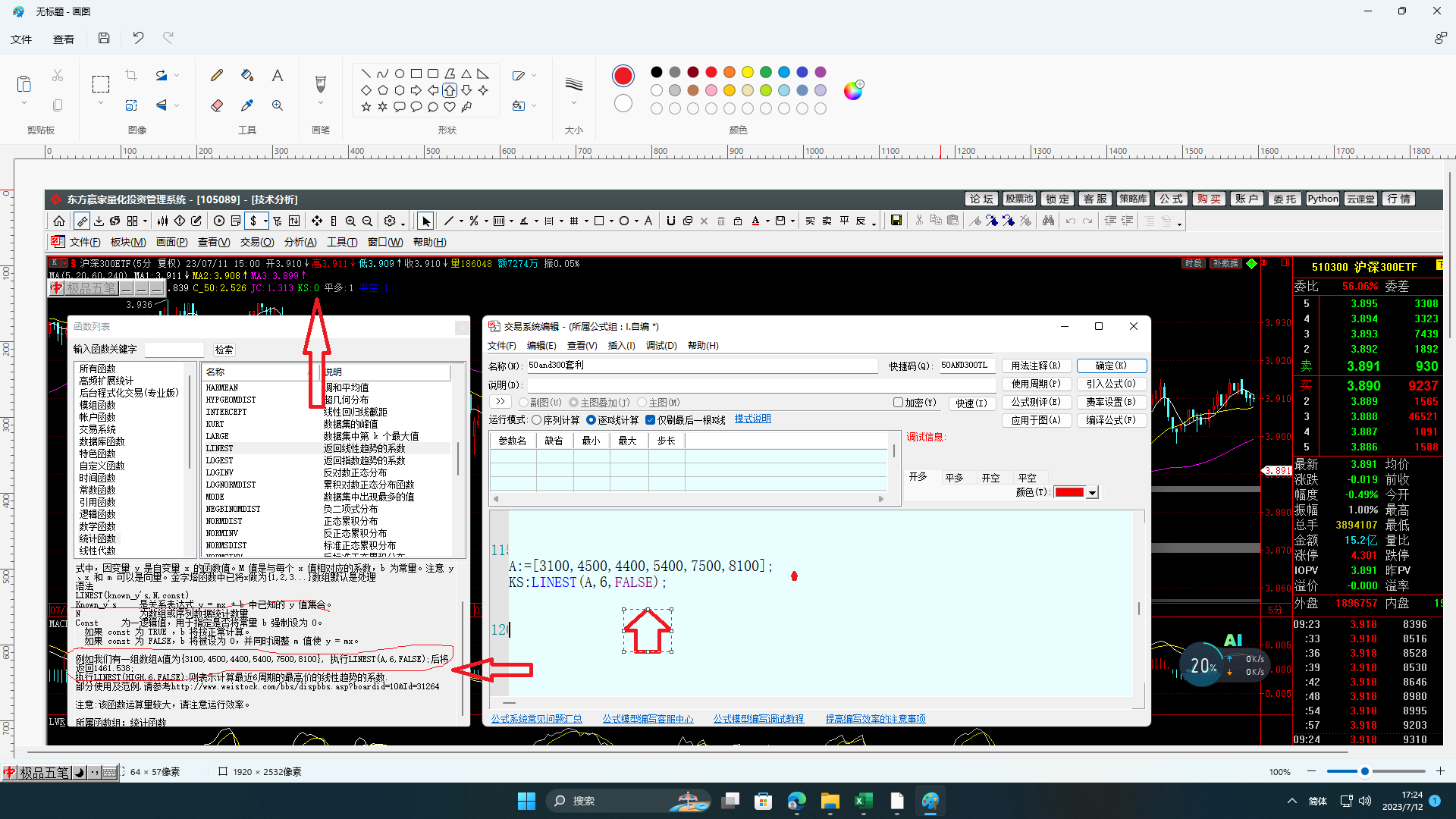Screen dimensions: 1456x819
Task: Pick the orange color swatch
Action: pyautogui.click(x=730, y=72)
